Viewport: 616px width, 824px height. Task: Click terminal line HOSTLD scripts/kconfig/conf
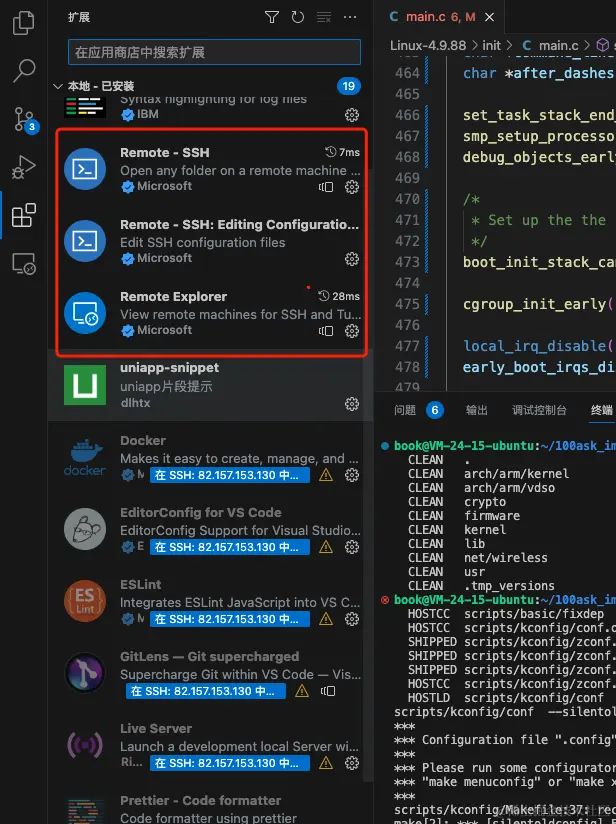(x=506, y=698)
